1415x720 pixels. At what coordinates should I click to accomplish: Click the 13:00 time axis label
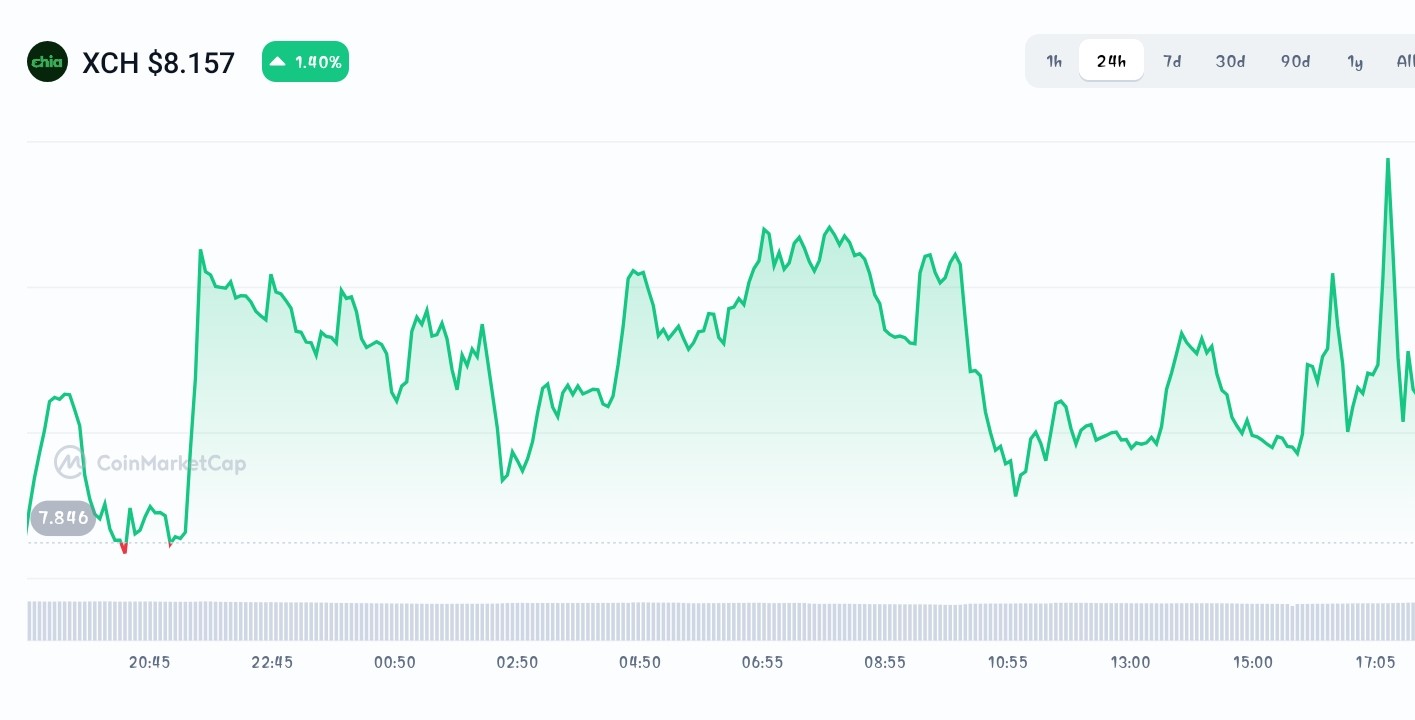coord(1130,662)
